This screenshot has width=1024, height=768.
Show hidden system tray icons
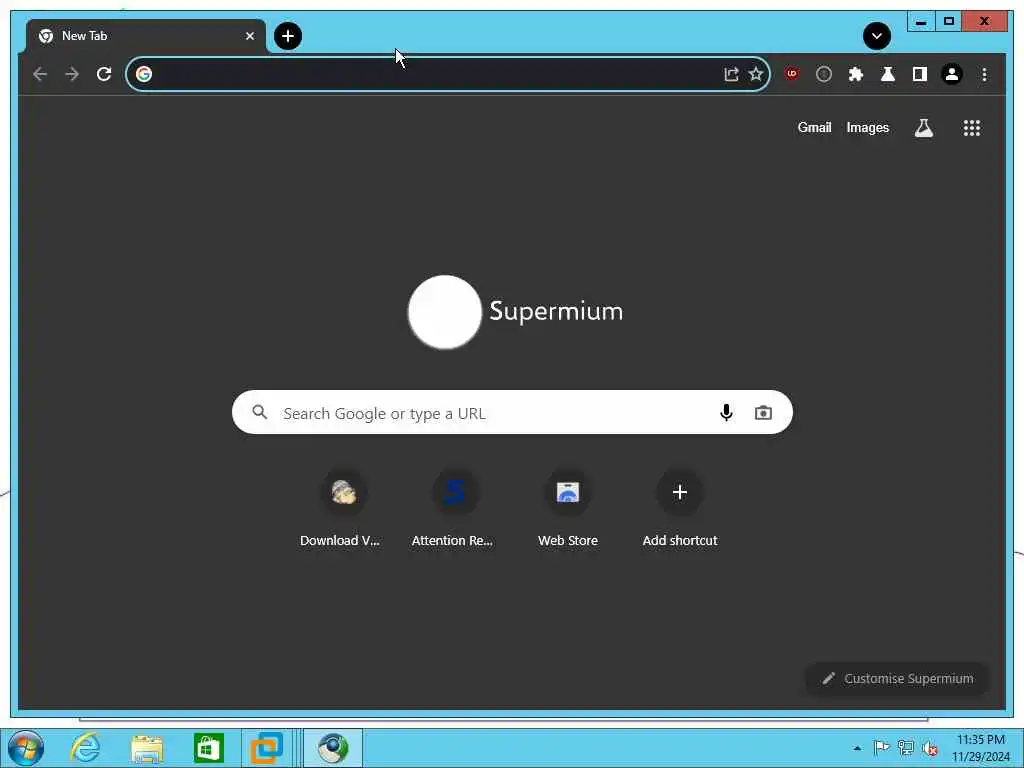(857, 748)
